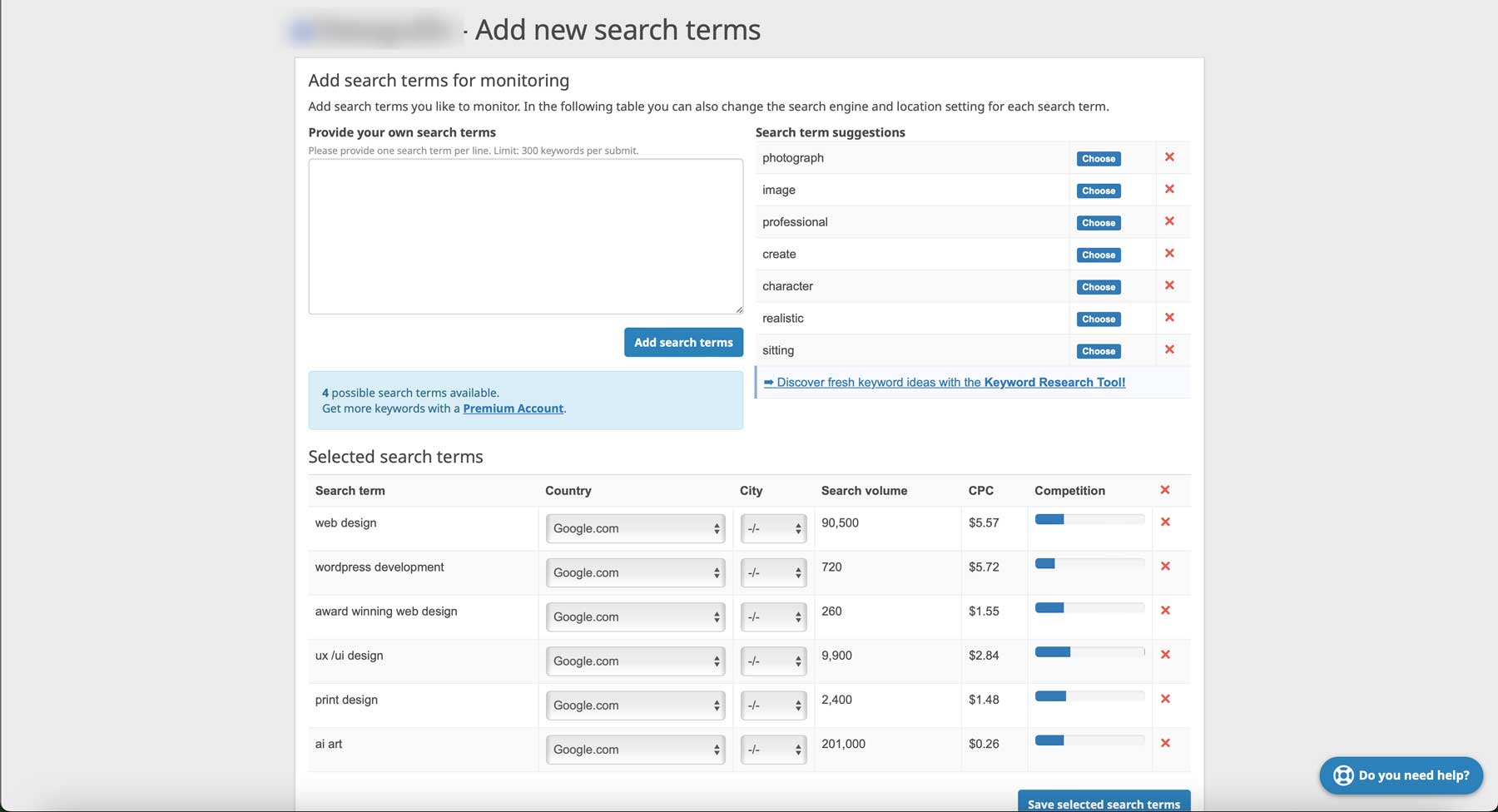Dismiss the "sitting" suggestion
Image resolution: width=1498 pixels, height=812 pixels.
[x=1170, y=349]
